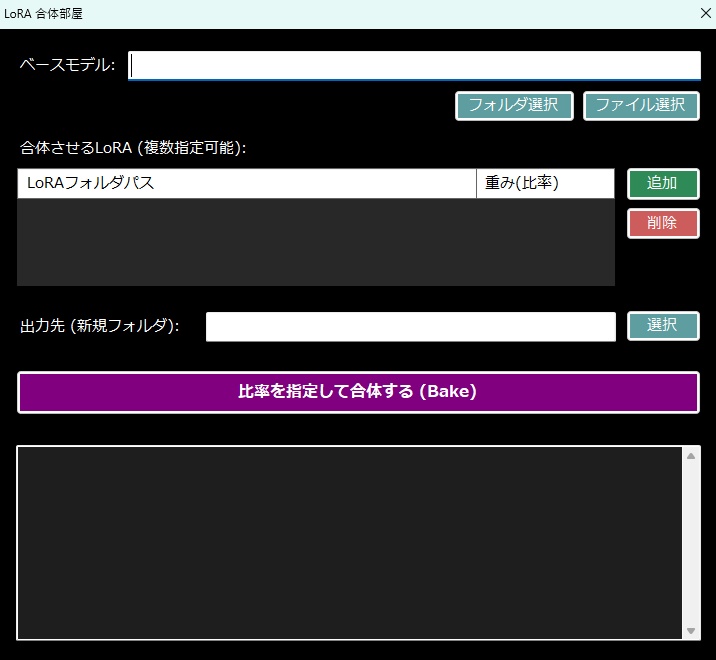The height and width of the screenshot is (660, 716).
Task: Click the red 削除 button
Action: (663, 223)
